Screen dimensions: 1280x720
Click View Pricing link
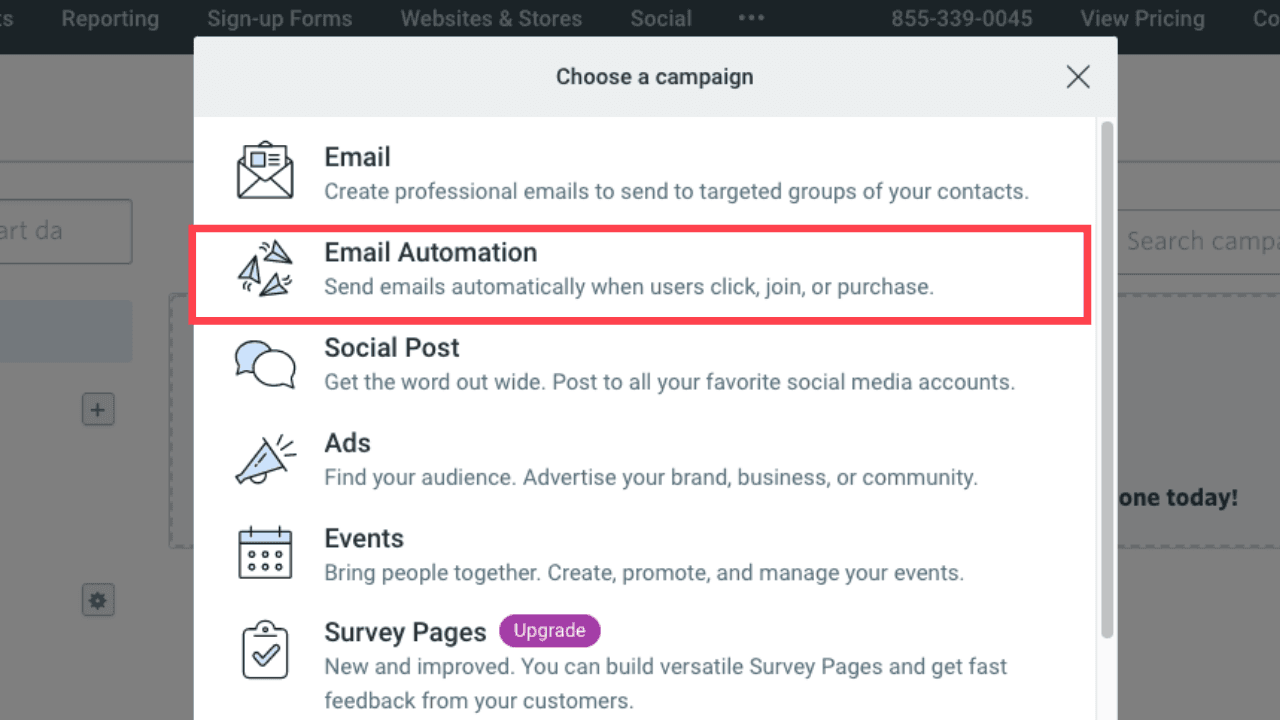pyautogui.click(x=1142, y=18)
